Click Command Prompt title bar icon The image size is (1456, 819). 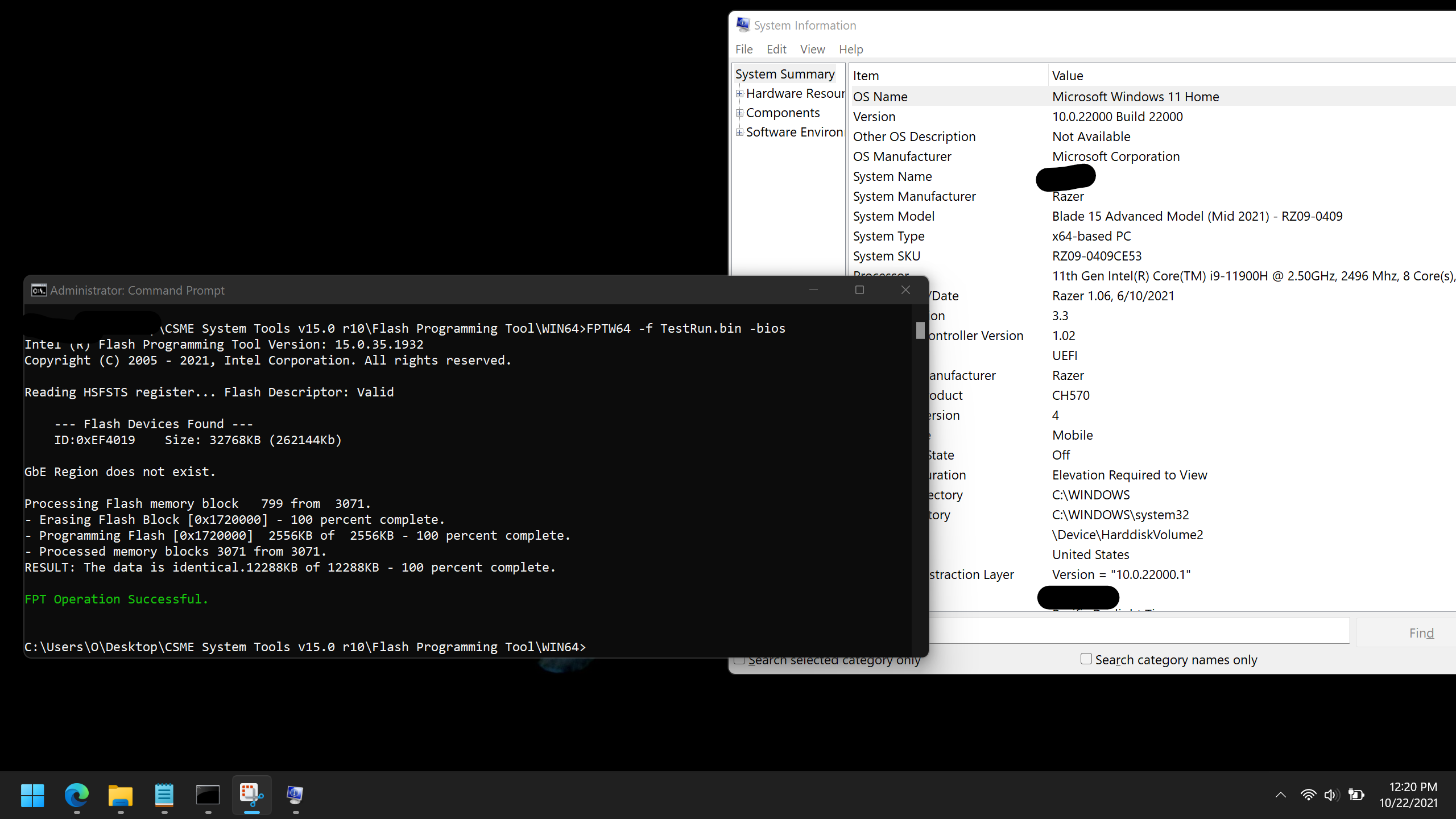coord(39,291)
